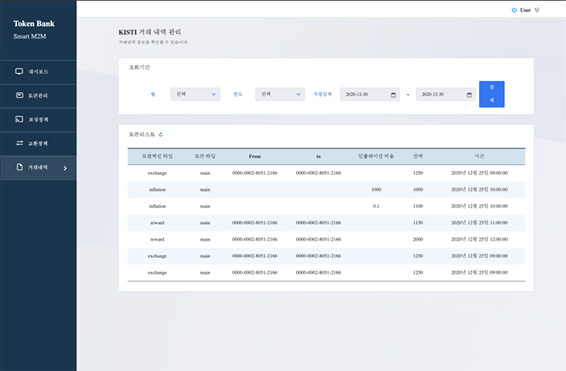This screenshot has width=566, height=371.
Task: Select the 거래내역 sidebar menu label
Action: 38,167
